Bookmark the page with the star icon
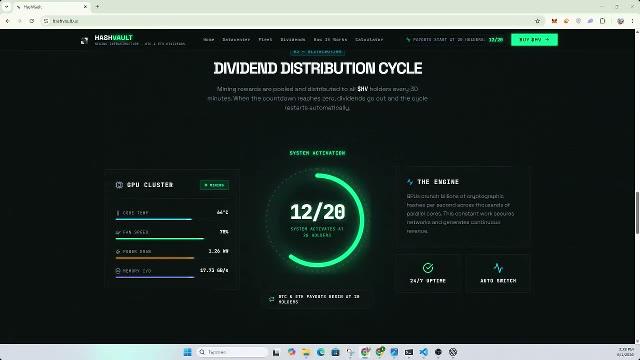Screen dimensions: 640x360 coord(537,21)
